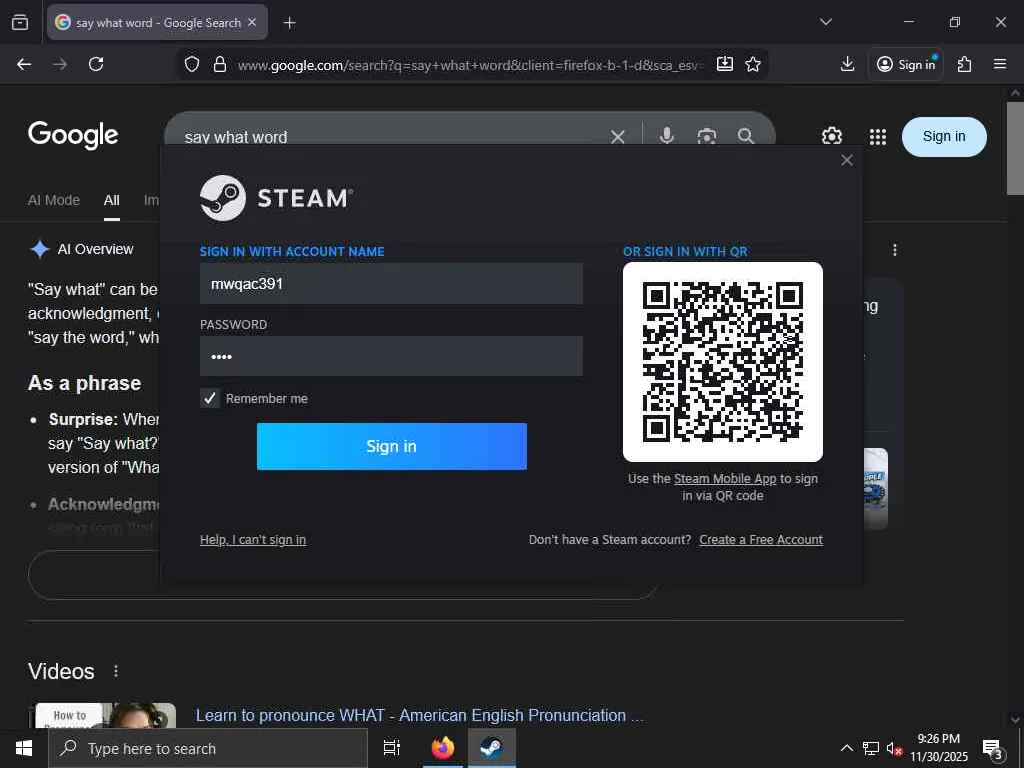Open Help, I can't sign in link
The image size is (1024, 768).
coord(253,539)
